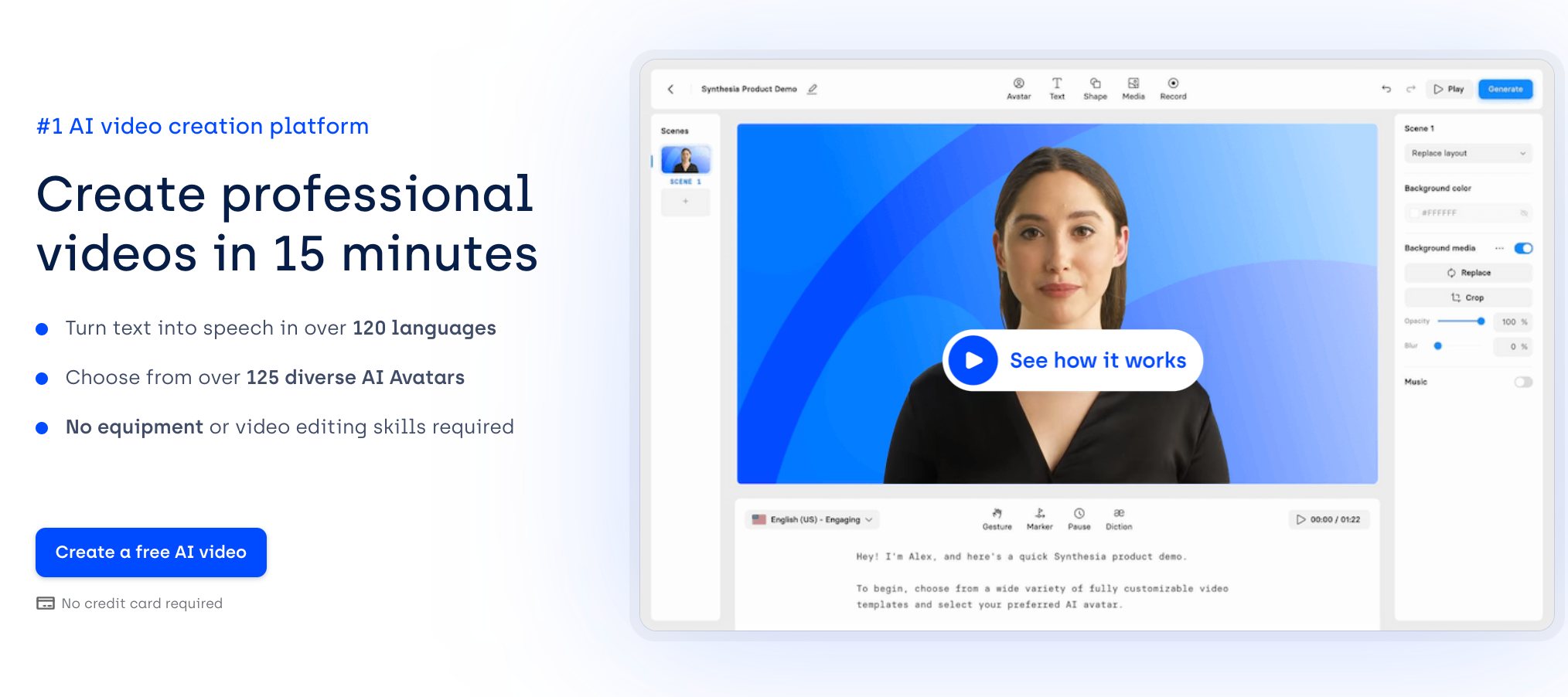The image size is (1568, 697).
Task: Click the Scene 1 heading in the properties panel
Action: pos(1419,128)
